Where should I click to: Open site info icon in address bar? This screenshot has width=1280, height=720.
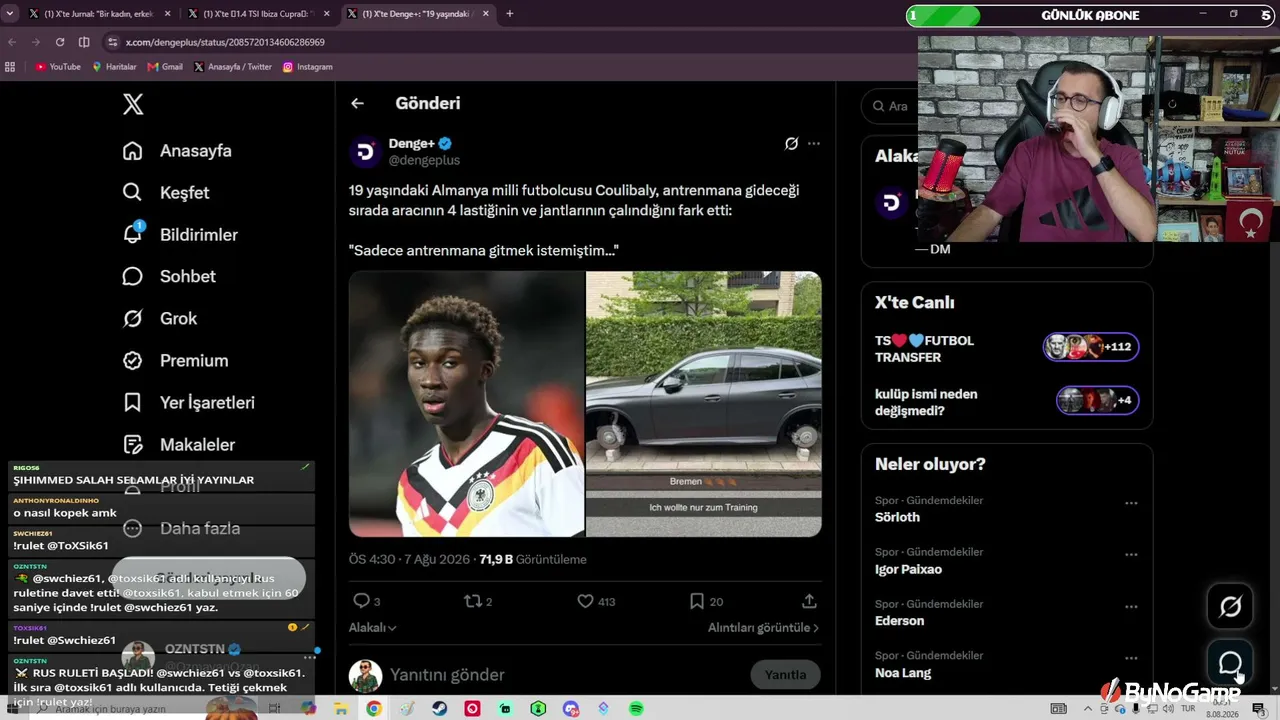[x=113, y=42]
